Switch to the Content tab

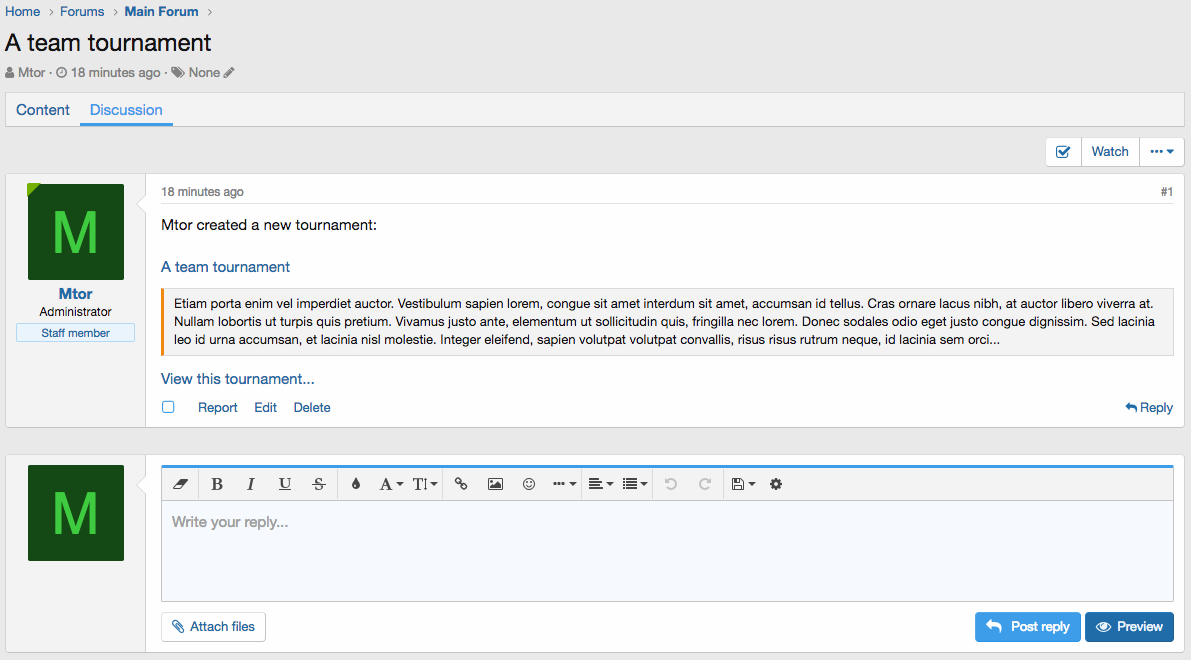pos(43,110)
